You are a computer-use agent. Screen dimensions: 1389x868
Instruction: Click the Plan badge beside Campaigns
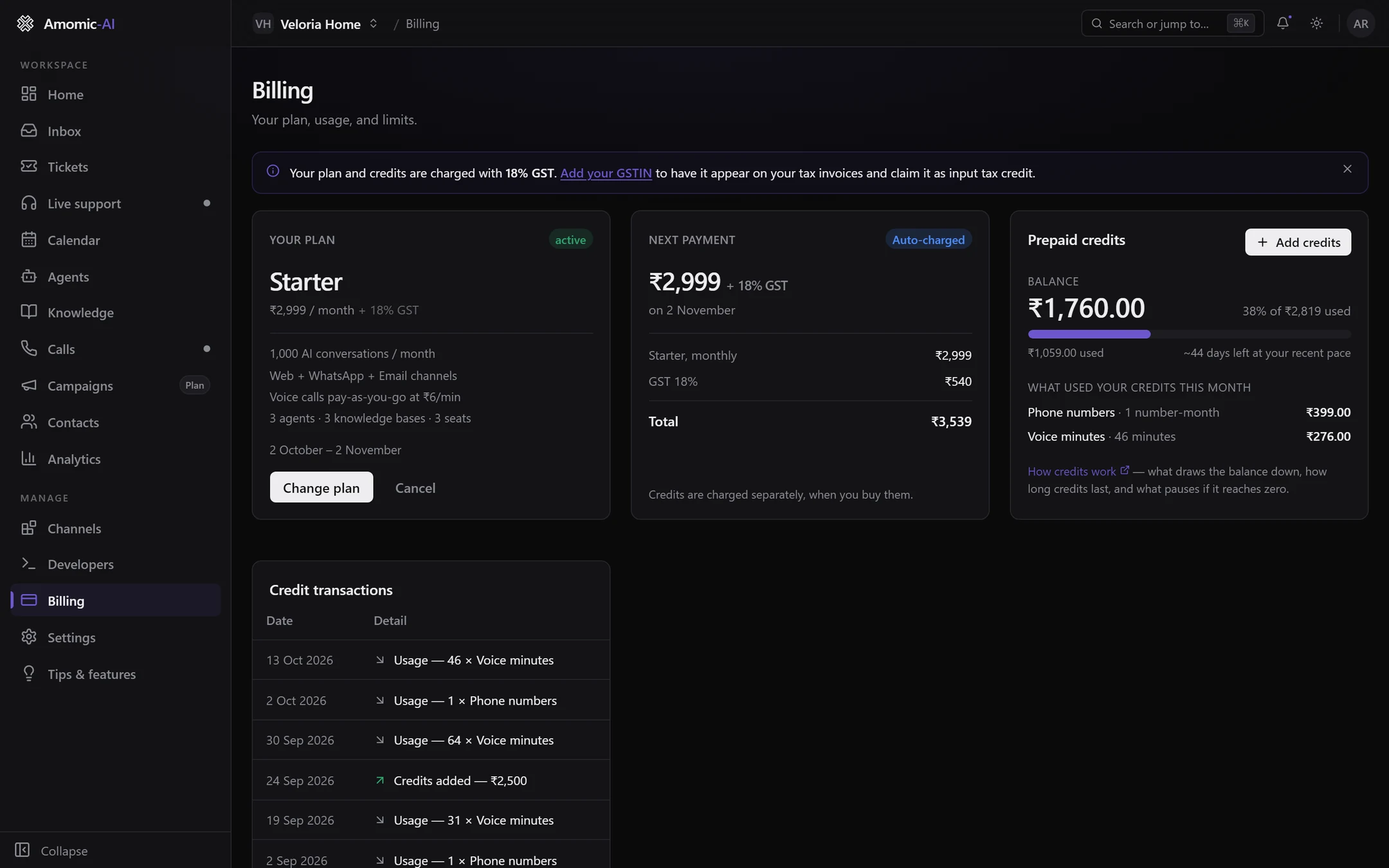pyautogui.click(x=194, y=385)
